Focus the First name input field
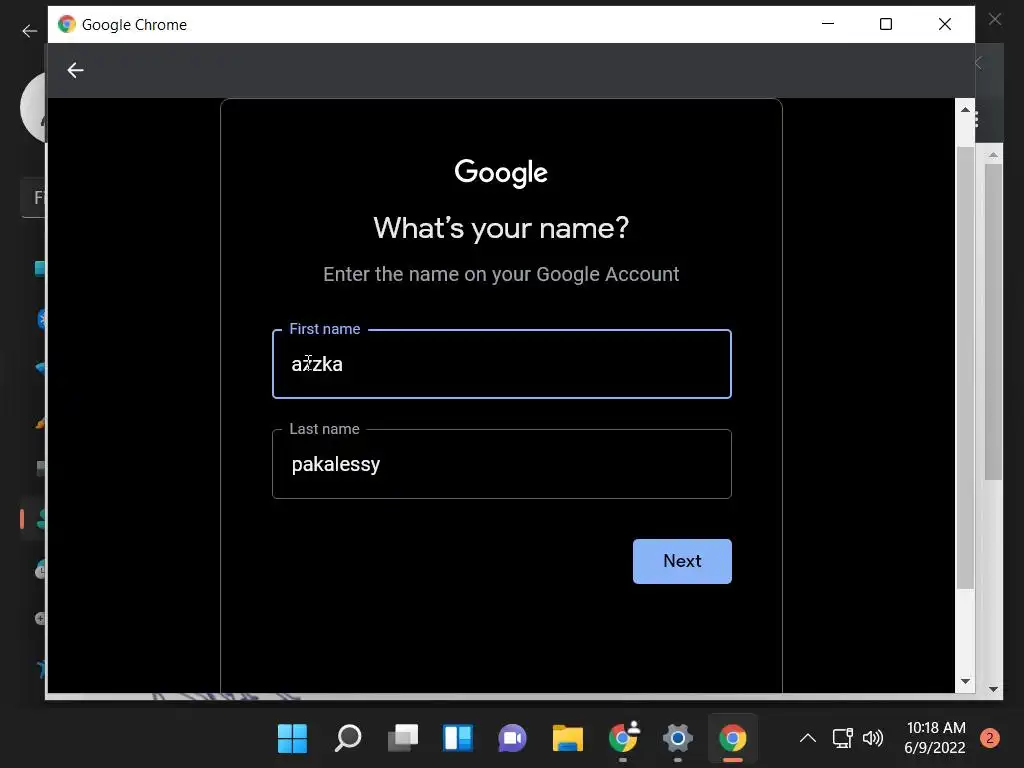Screen dimensions: 1024x768 coord(502,364)
